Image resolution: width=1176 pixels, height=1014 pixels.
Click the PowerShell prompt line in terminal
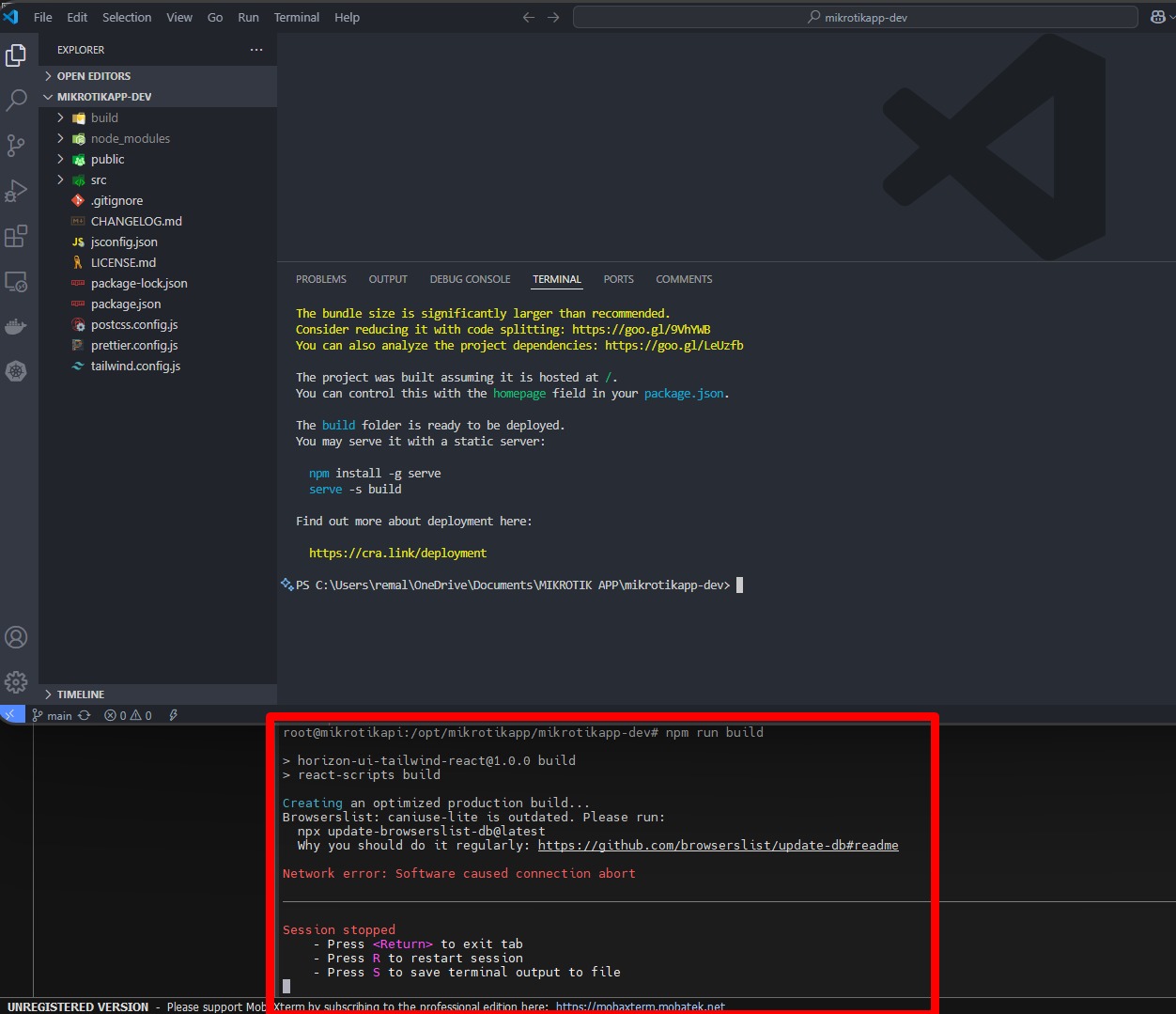[x=513, y=585]
